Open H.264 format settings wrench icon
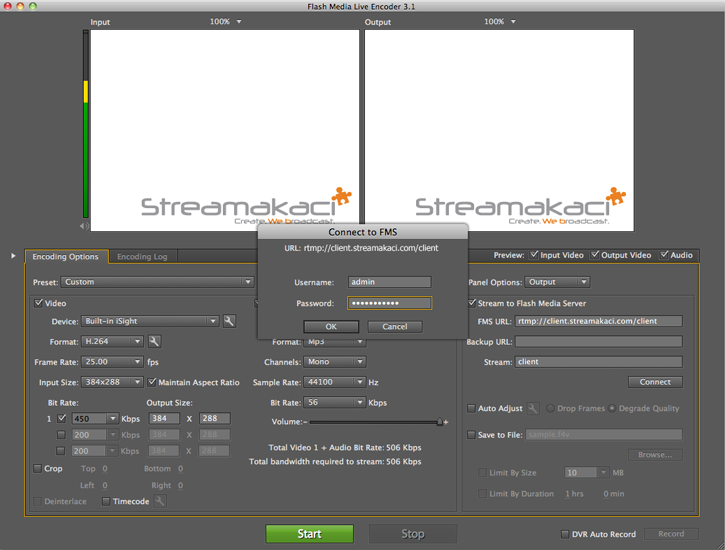The image size is (725, 550). [154, 342]
